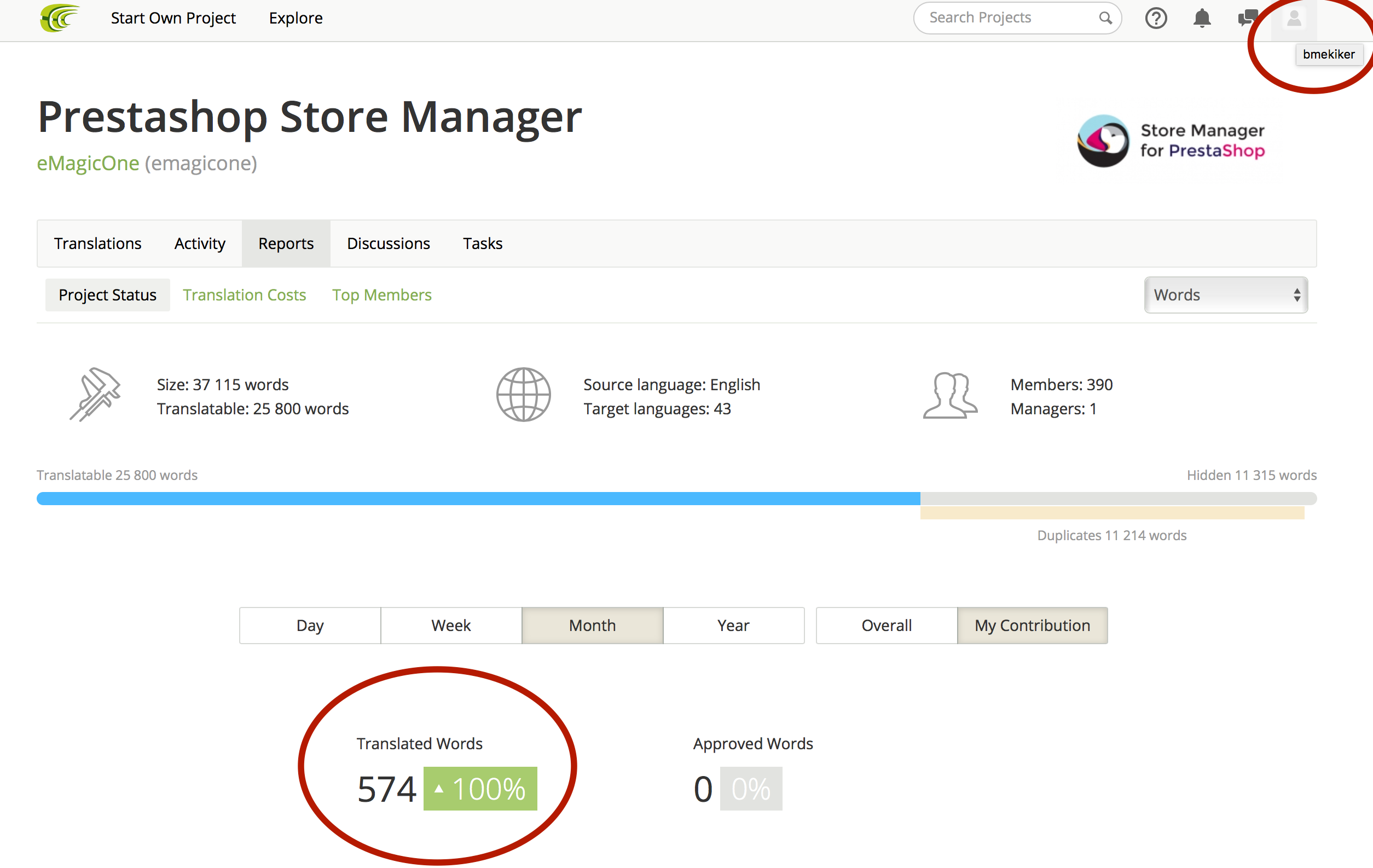The image size is (1373, 868).
Task: Click the bmekiker username tooltip
Action: pyautogui.click(x=1329, y=54)
